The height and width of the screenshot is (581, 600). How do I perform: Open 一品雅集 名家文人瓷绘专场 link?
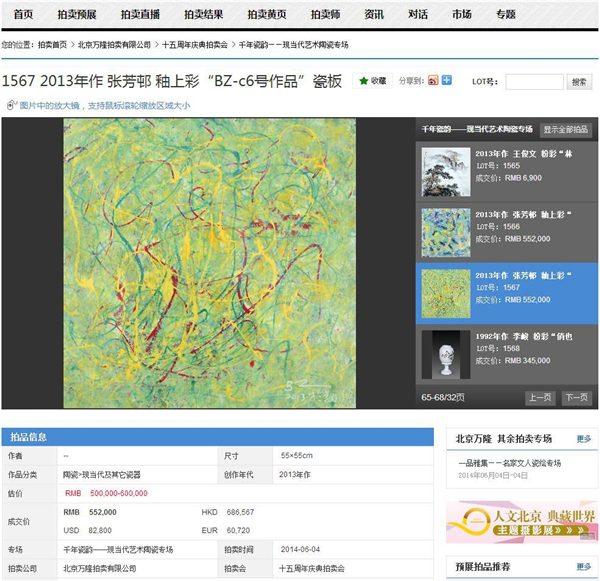point(510,463)
